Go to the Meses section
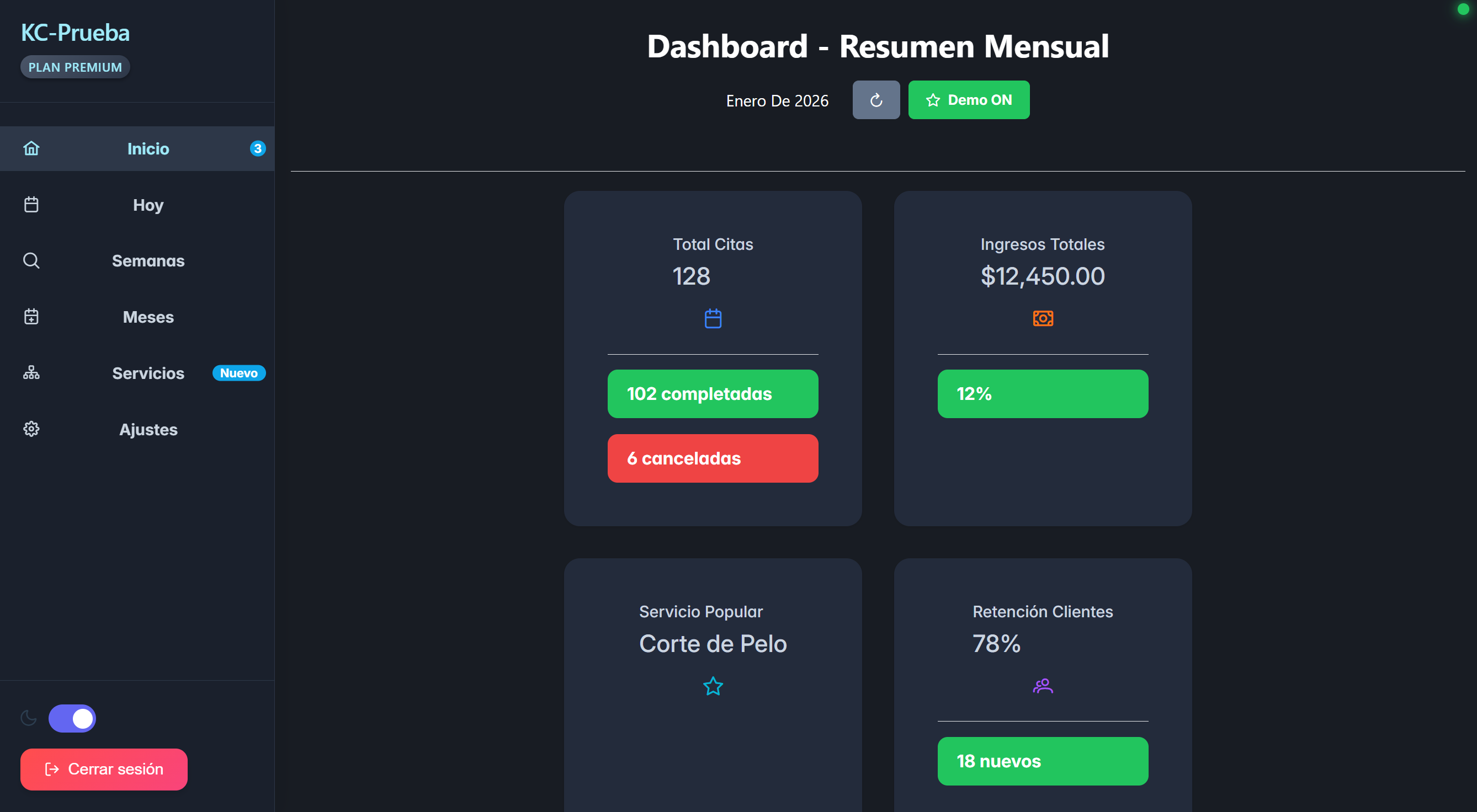Viewport: 1477px width, 812px height. coord(148,317)
